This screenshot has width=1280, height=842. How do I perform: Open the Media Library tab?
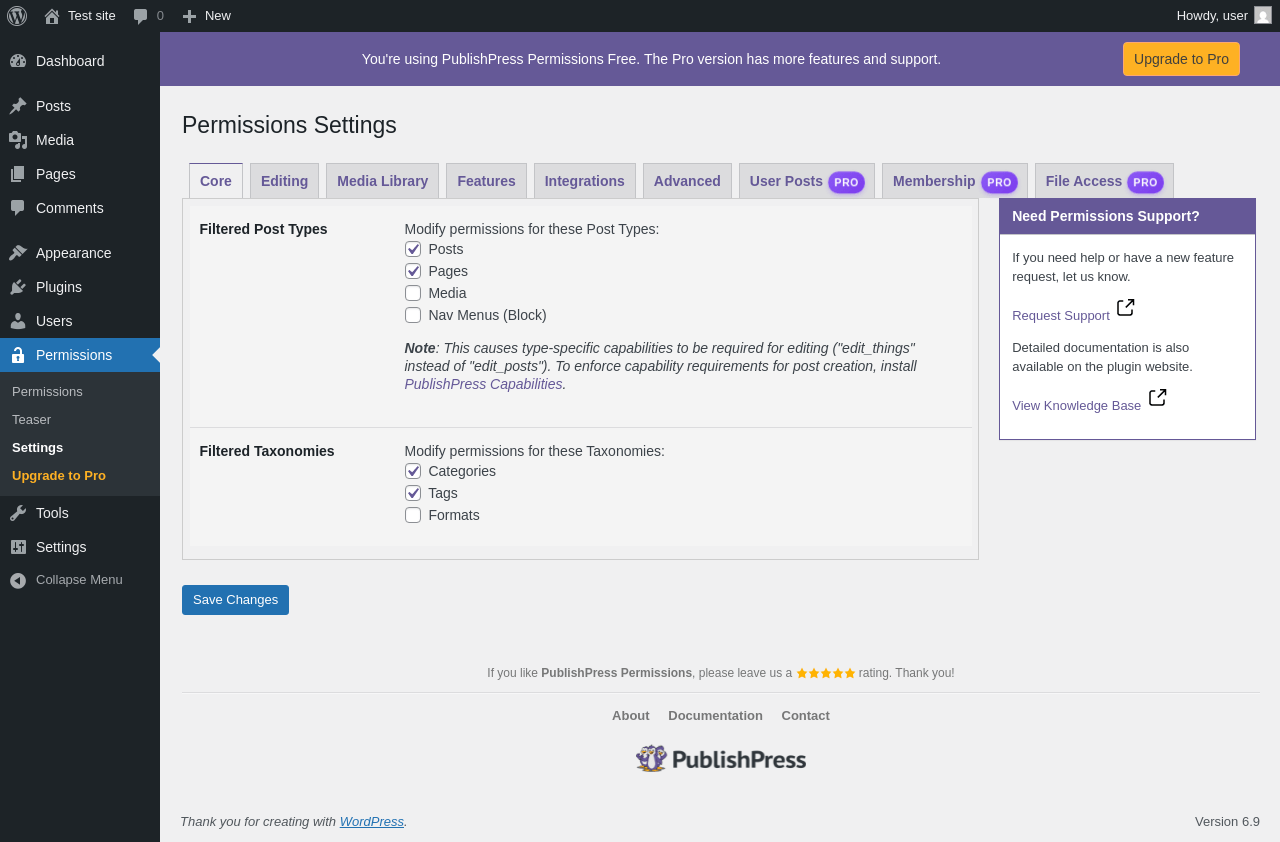[x=382, y=181]
